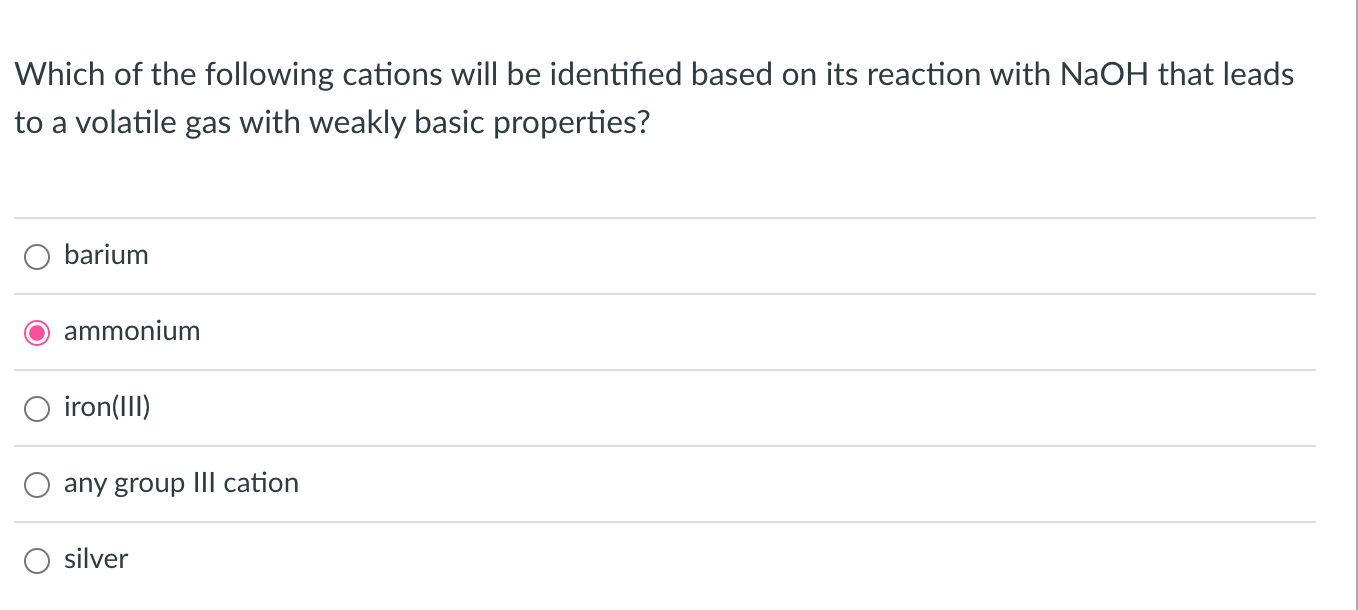1358x610 pixels.
Task: Click the any group III cation label
Action: point(181,483)
